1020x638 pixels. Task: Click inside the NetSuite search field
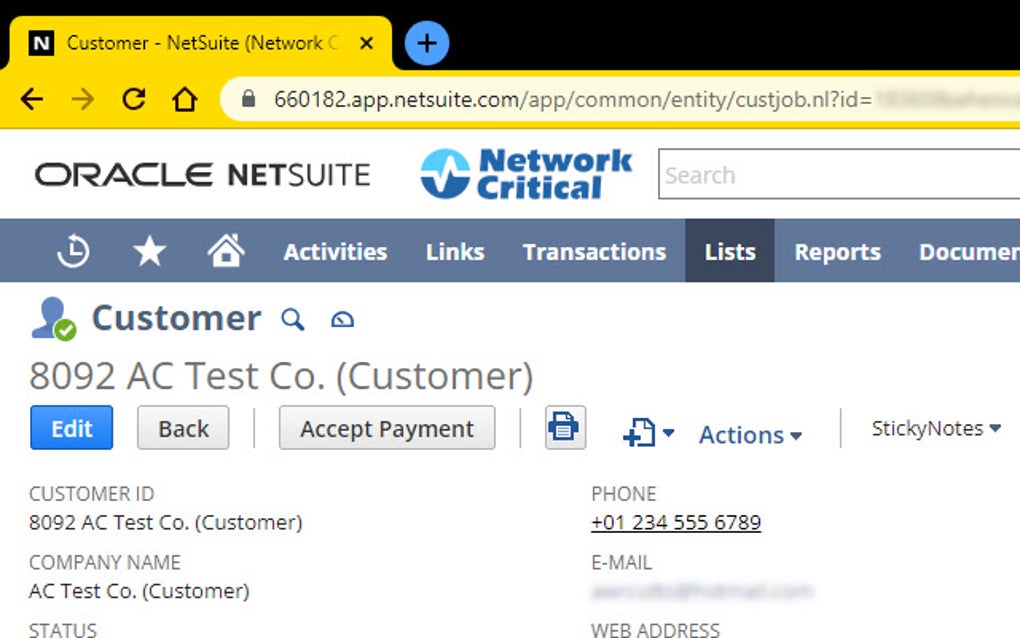(840, 175)
